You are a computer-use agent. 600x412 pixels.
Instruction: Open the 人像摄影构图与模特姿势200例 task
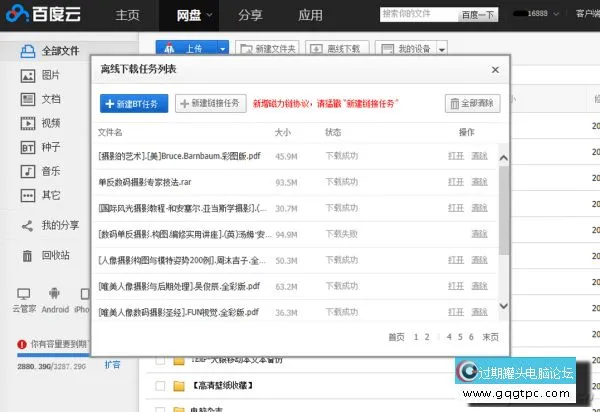(x=456, y=260)
